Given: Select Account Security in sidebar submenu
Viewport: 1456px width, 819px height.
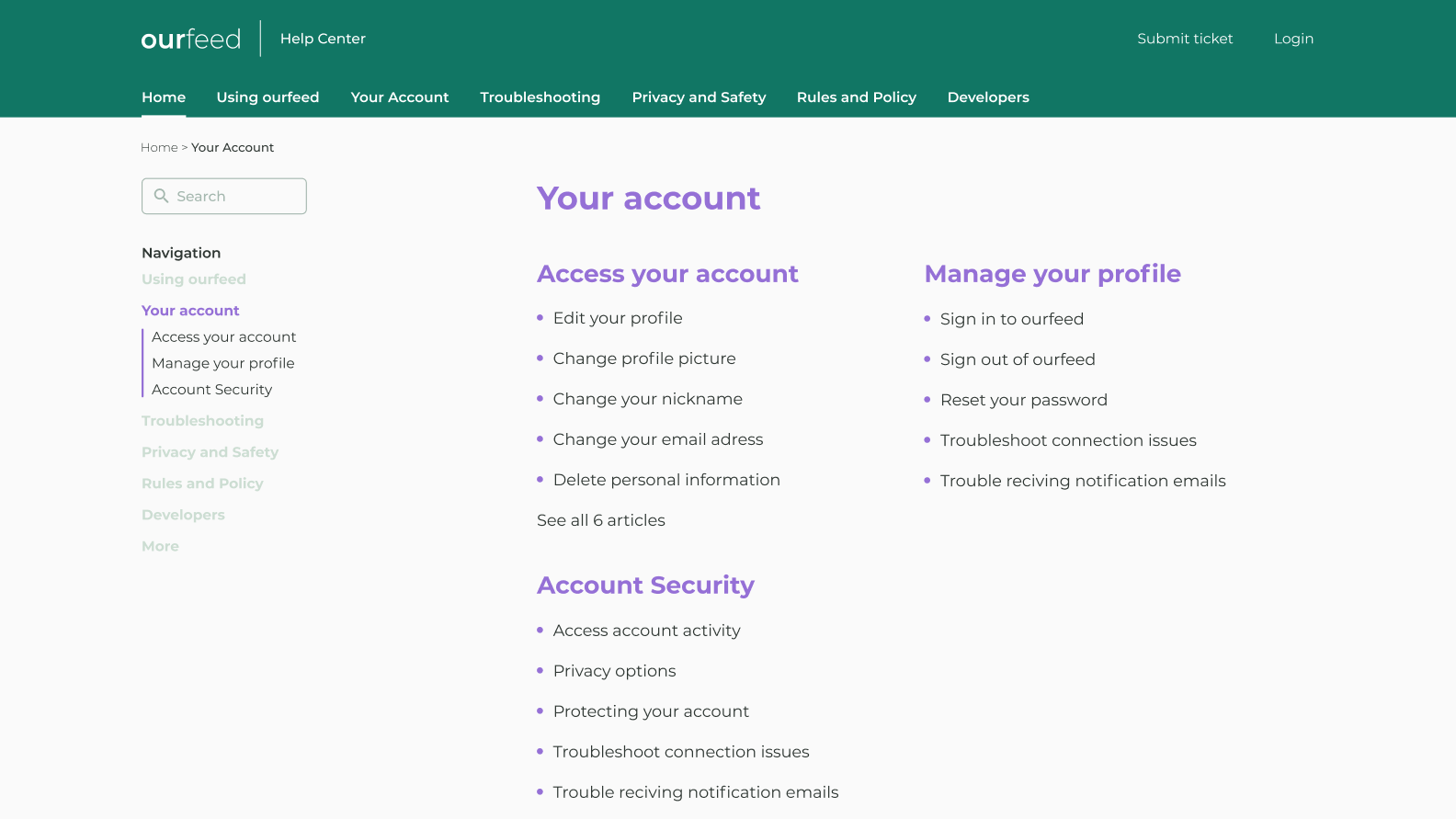Looking at the screenshot, I should pos(211,390).
